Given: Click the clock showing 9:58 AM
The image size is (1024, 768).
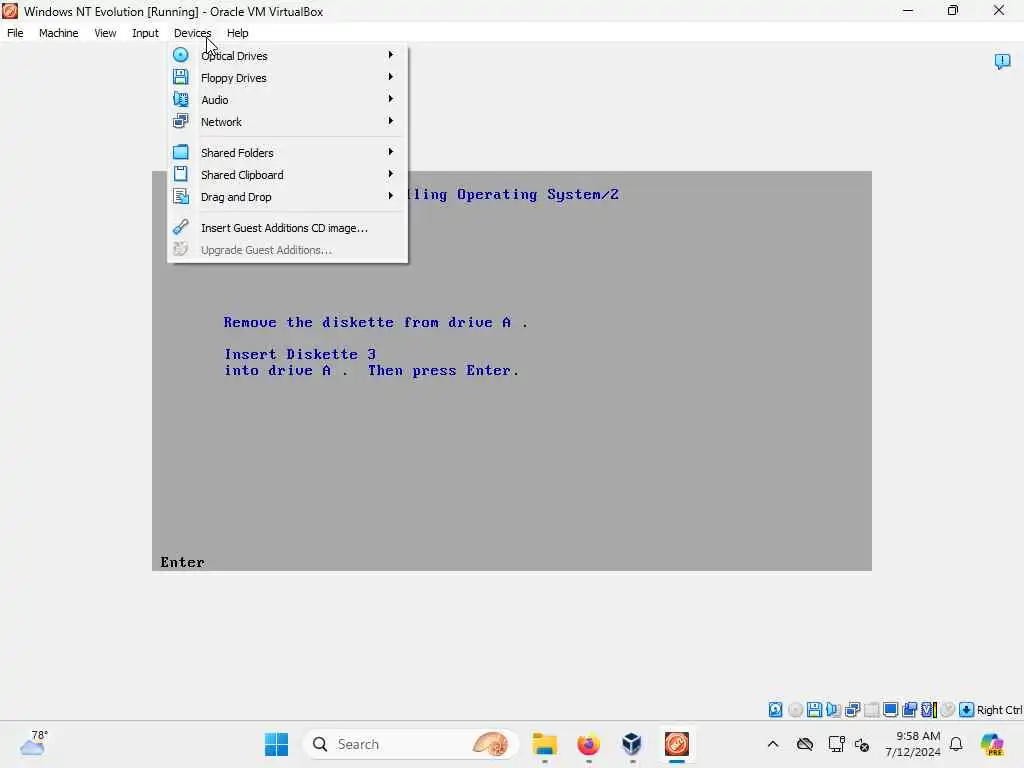Looking at the screenshot, I should [x=912, y=744].
